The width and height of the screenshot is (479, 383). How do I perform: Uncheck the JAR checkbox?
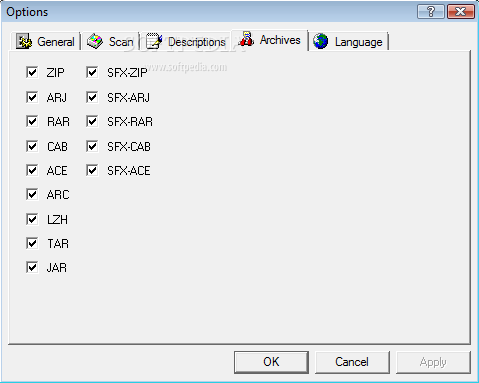pyautogui.click(x=32, y=267)
